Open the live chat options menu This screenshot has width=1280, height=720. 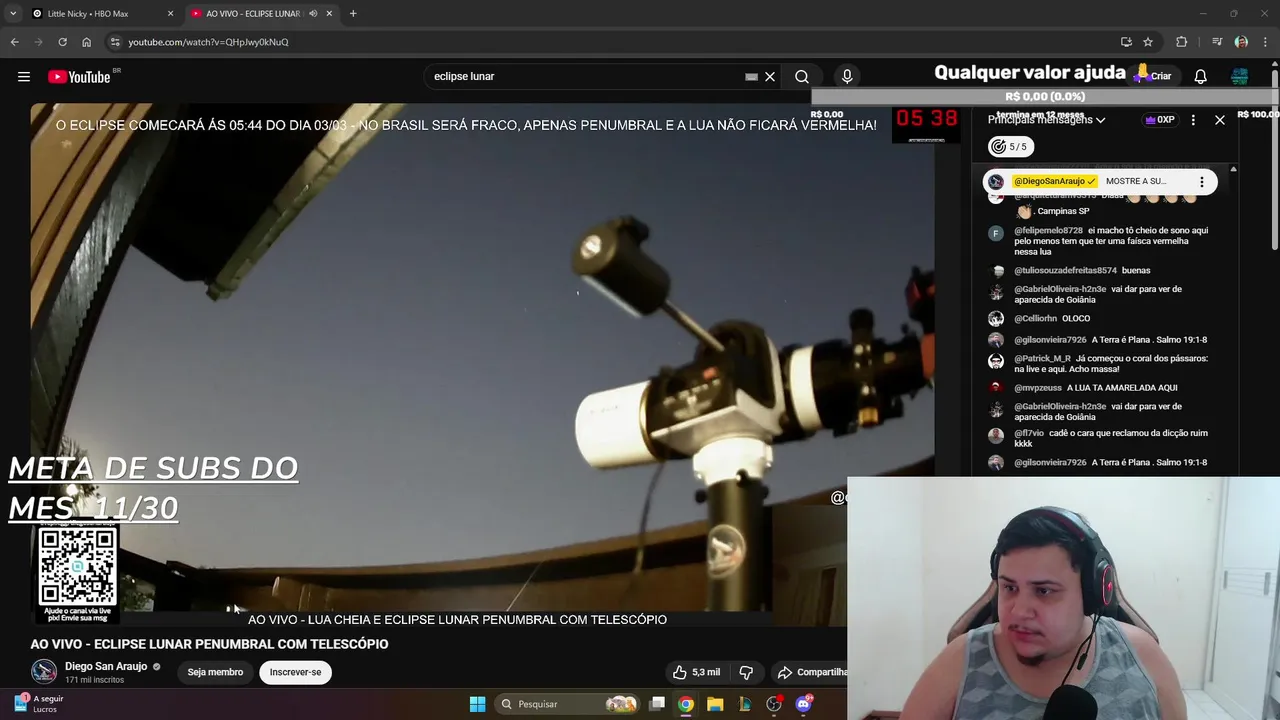1193,120
